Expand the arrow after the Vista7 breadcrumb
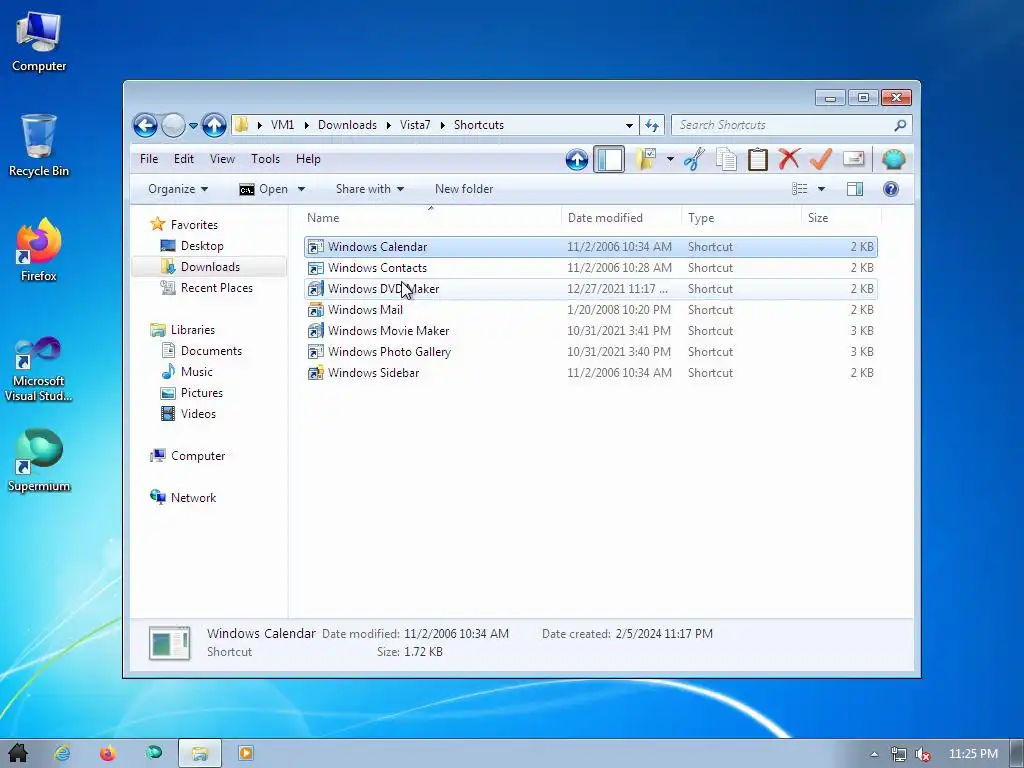 click(x=442, y=125)
